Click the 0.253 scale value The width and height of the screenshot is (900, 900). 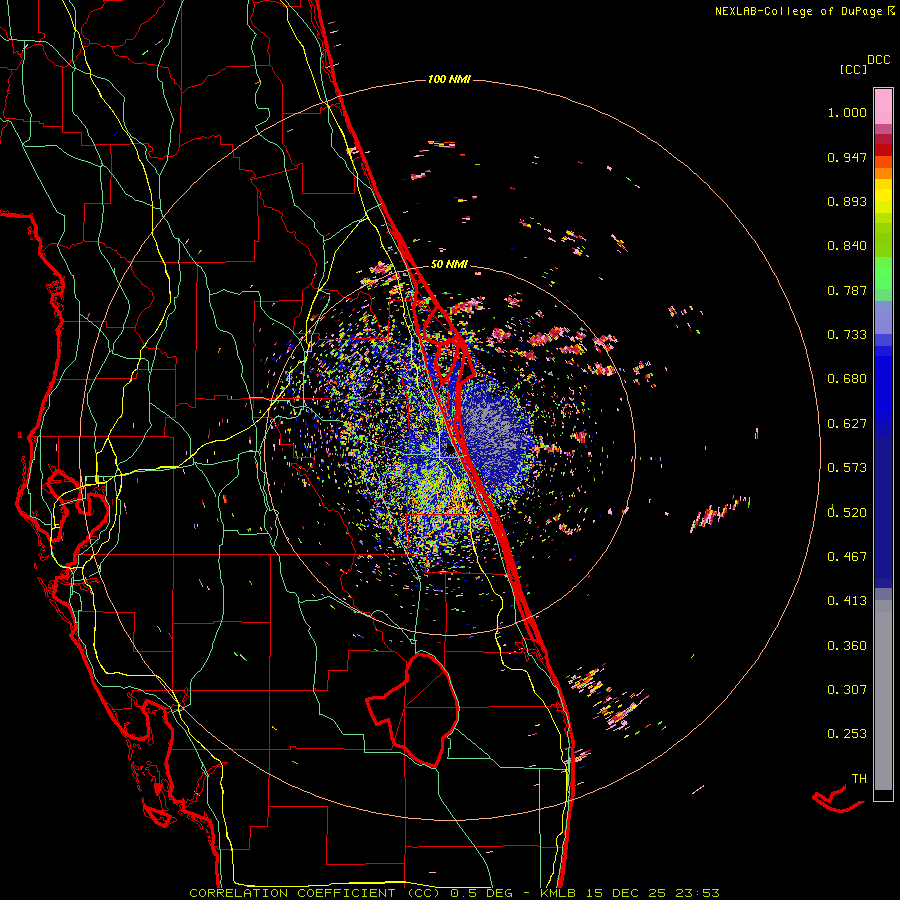[x=847, y=734]
